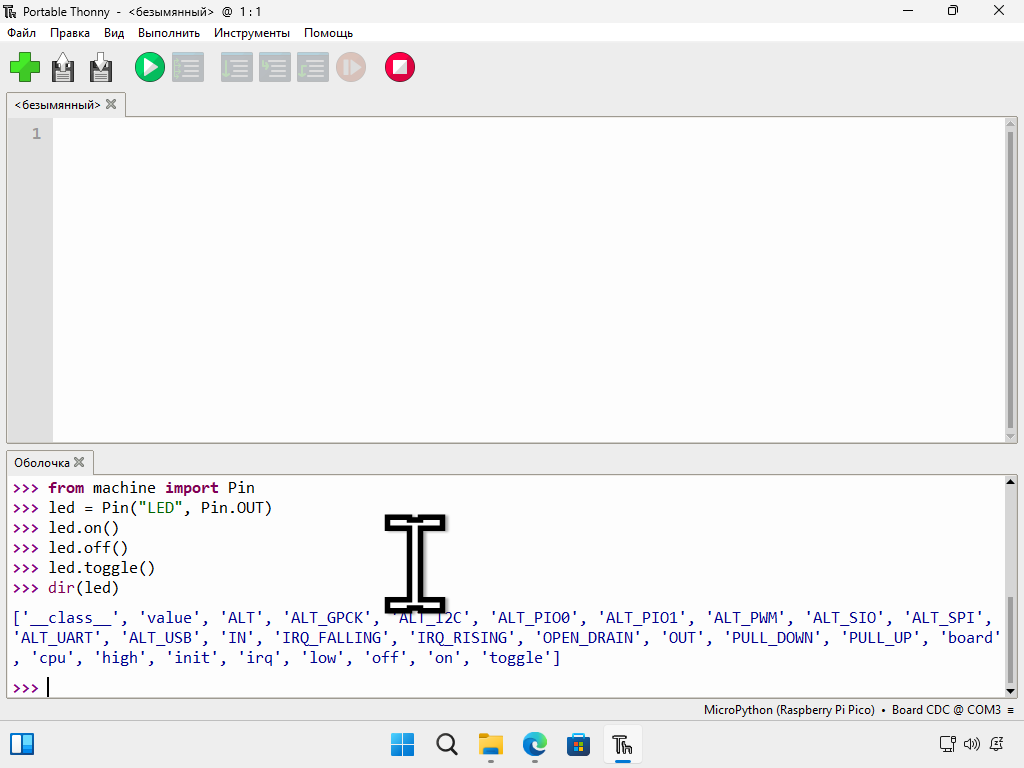Click 'PULL_DOWN' in the dir output
The height and width of the screenshot is (768, 1024).
[772, 638]
